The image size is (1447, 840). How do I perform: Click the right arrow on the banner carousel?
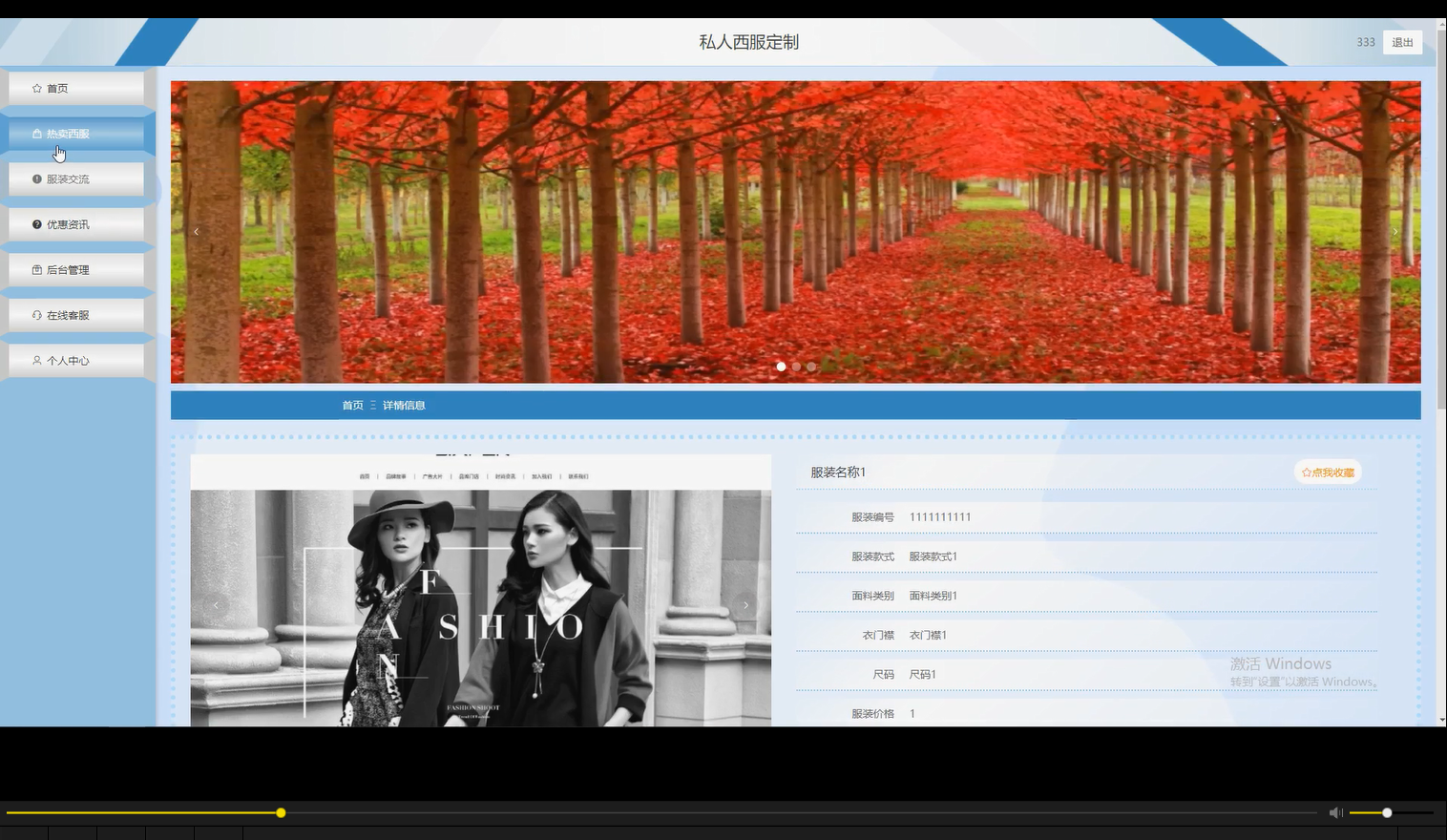pos(1395,231)
